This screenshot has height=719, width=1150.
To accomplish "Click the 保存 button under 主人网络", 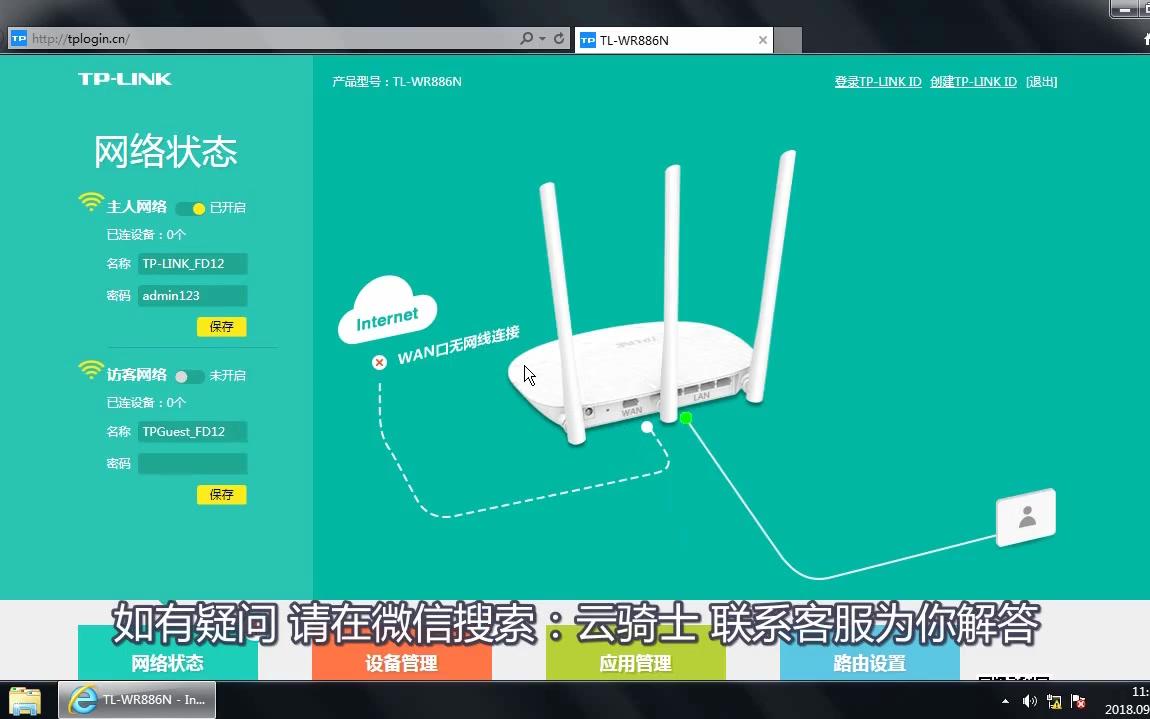I will coord(221,327).
